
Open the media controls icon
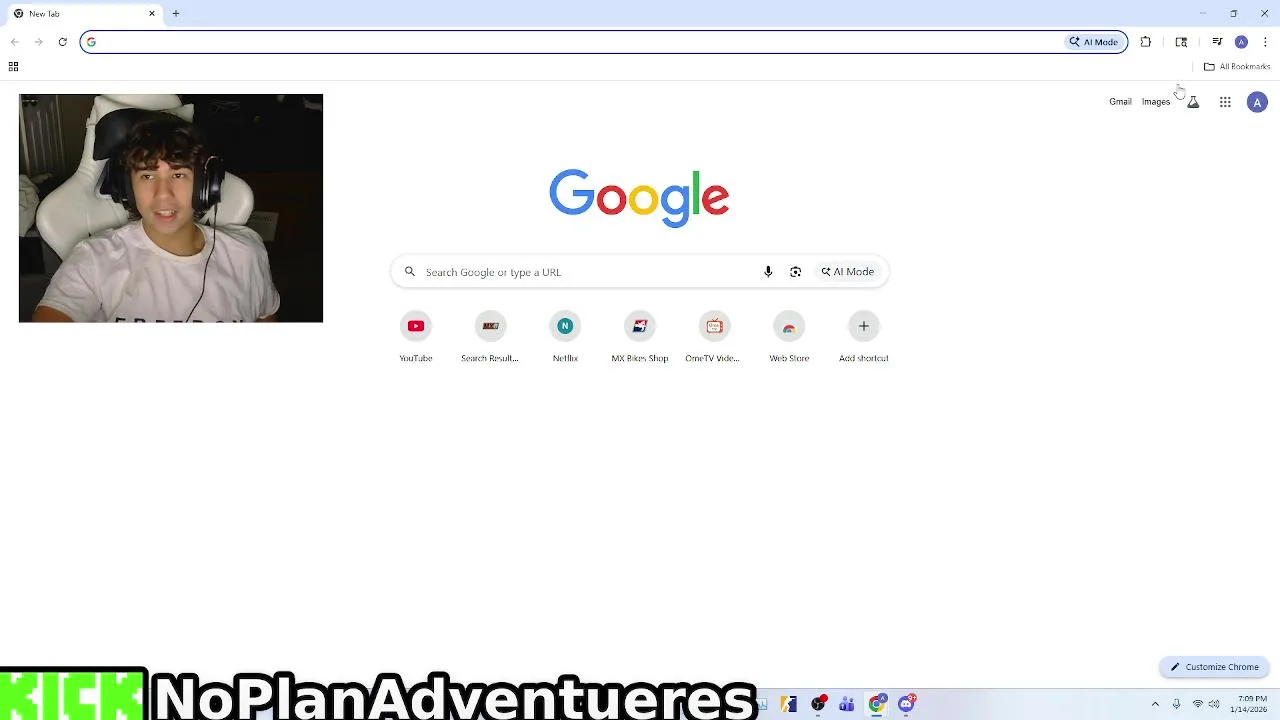[x=1217, y=42]
